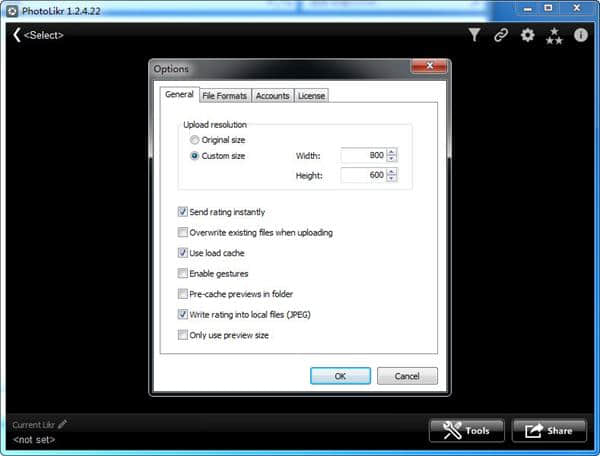Open settings with the gear icon
This screenshot has height=456, width=600.
pos(527,35)
